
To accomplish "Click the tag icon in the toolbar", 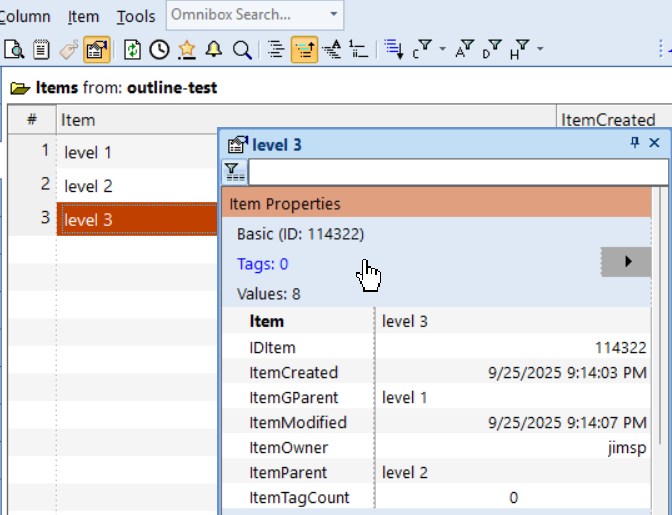I will point(69,49).
